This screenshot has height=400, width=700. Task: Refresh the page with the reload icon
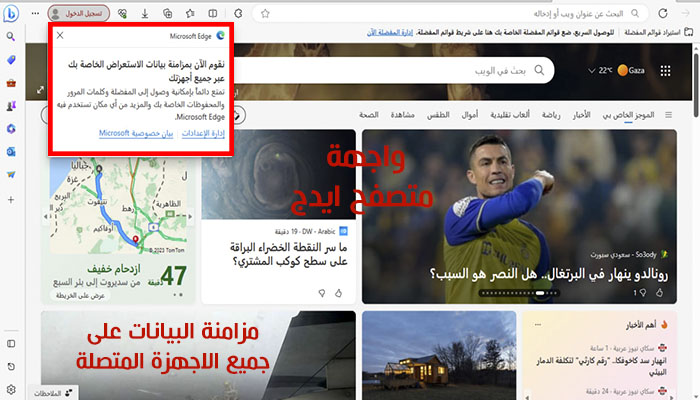click(x=663, y=13)
